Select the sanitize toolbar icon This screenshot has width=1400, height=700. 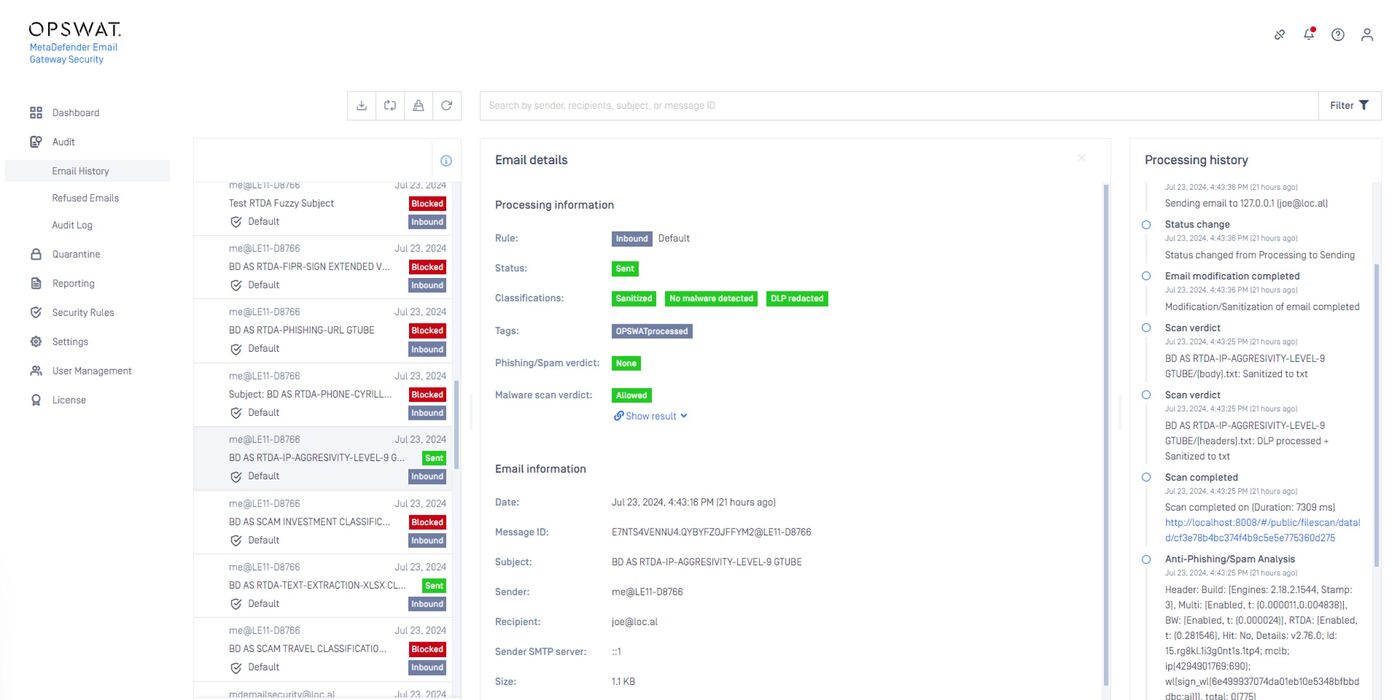418,105
